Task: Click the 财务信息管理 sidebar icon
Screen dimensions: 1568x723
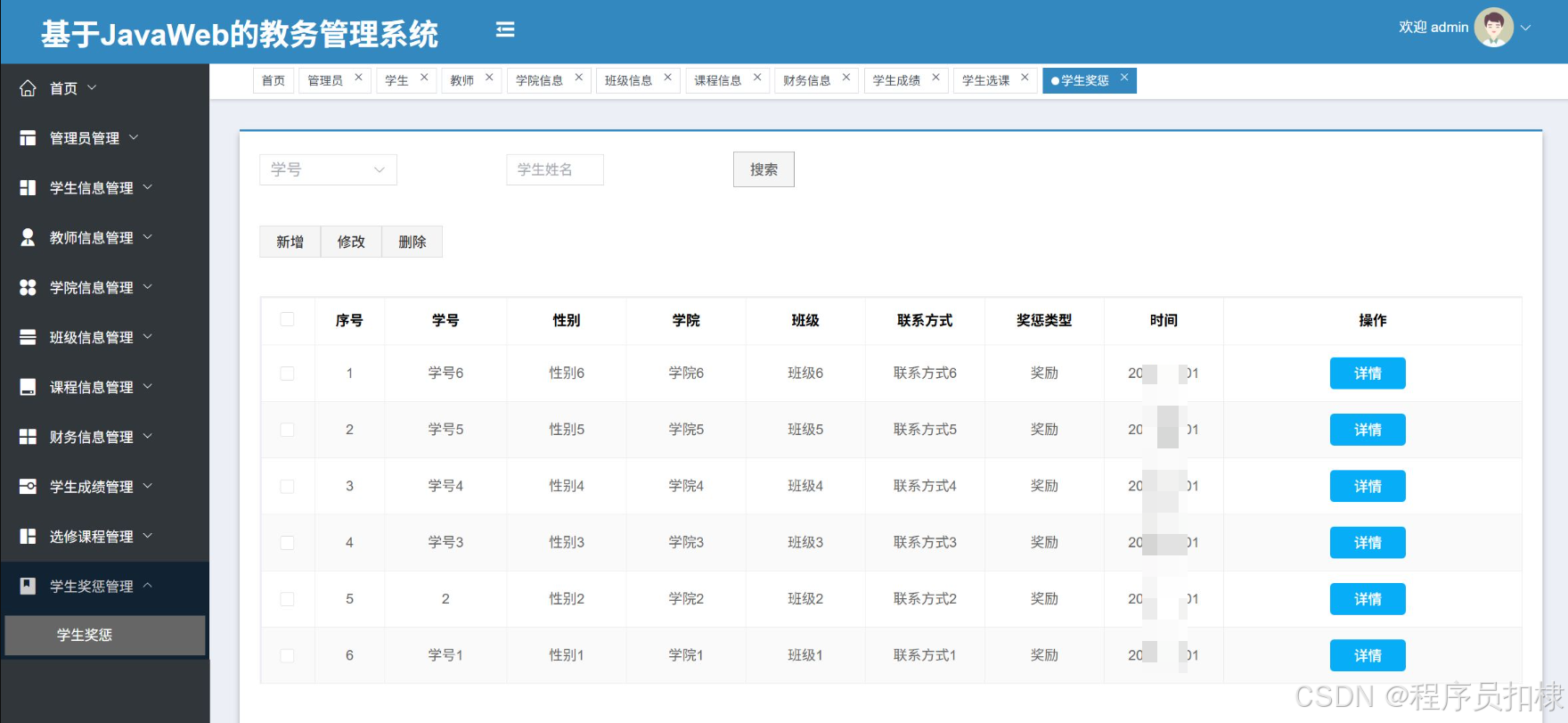Action: [x=28, y=437]
